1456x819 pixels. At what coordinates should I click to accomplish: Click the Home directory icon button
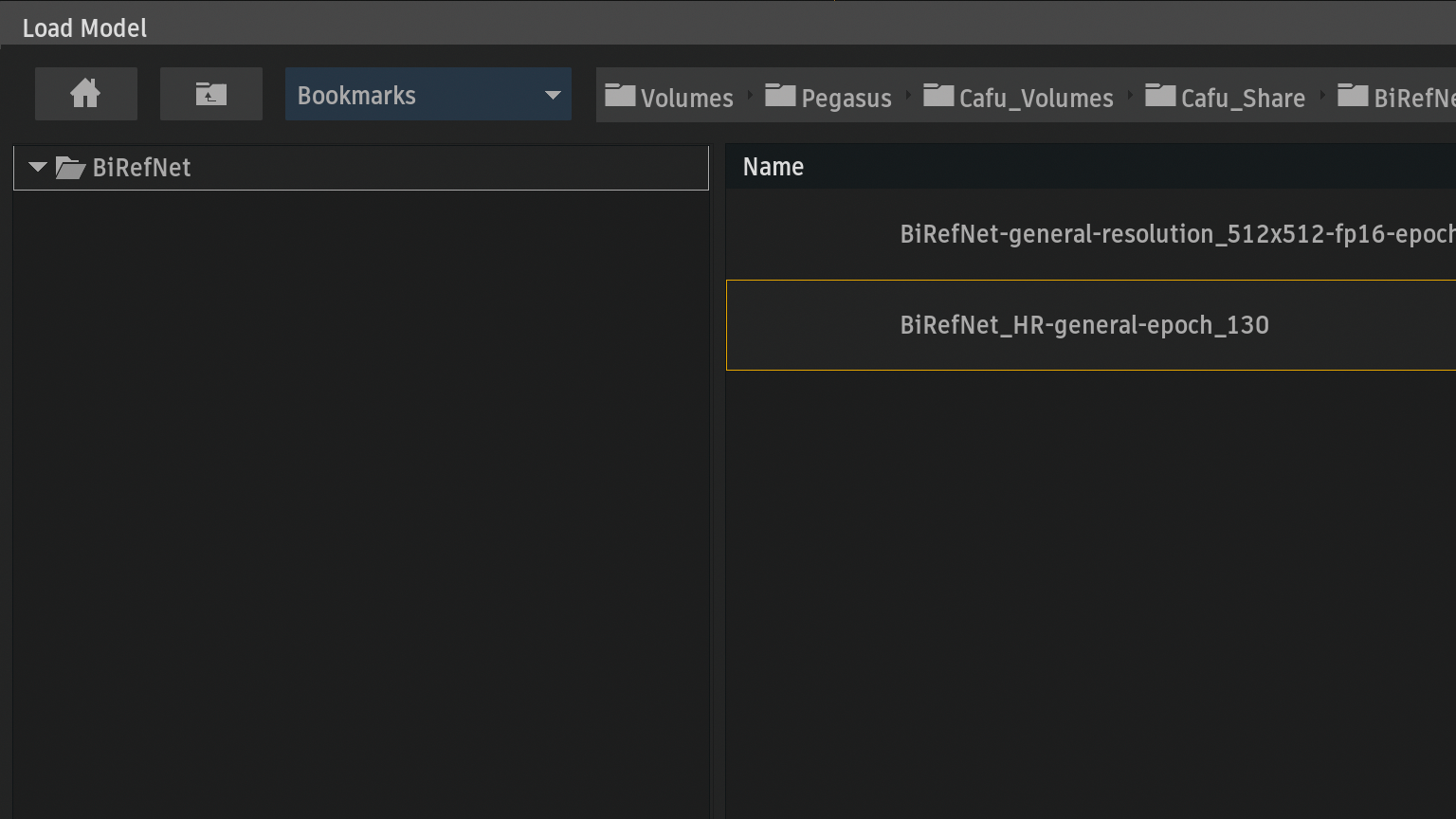pos(85,94)
